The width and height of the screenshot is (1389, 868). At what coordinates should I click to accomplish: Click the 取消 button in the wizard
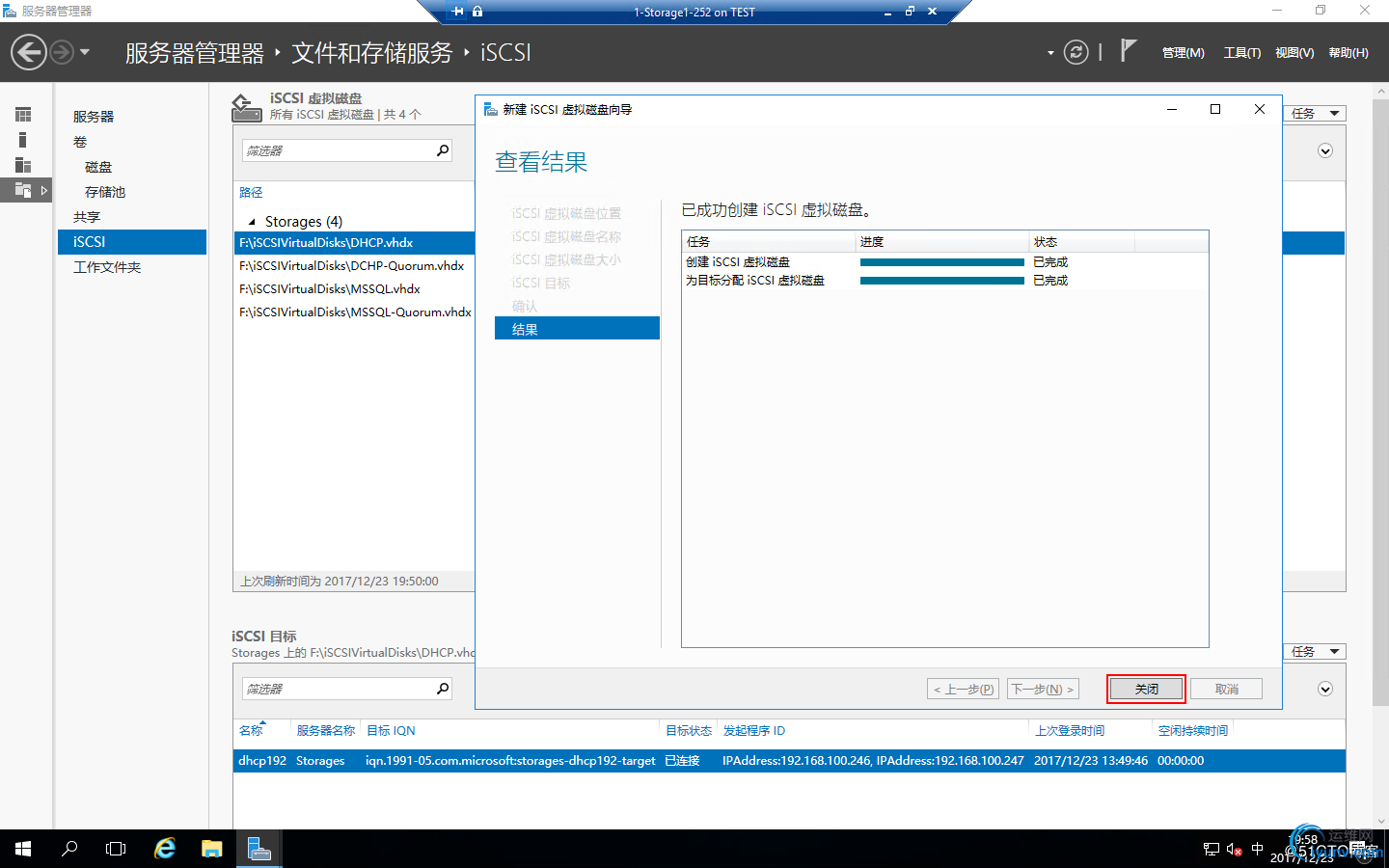coord(1227,689)
